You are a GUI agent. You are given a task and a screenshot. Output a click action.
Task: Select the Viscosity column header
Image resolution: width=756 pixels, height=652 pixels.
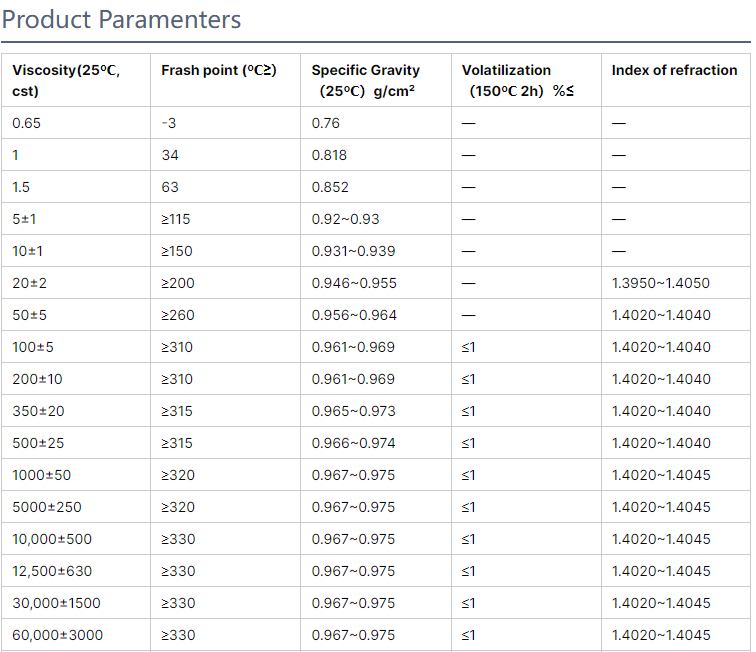(x=66, y=80)
